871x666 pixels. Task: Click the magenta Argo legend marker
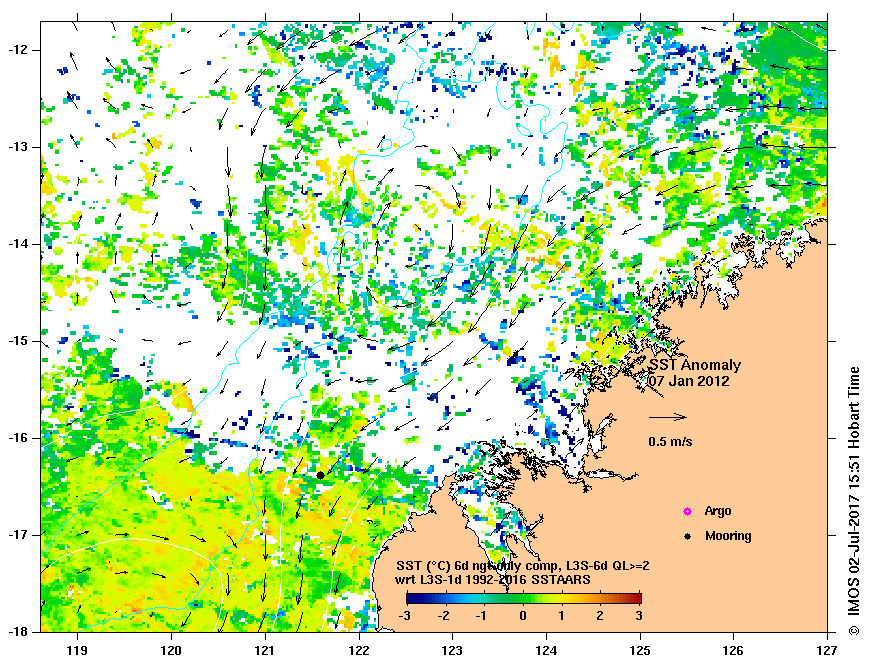click(x=687, y=512)
